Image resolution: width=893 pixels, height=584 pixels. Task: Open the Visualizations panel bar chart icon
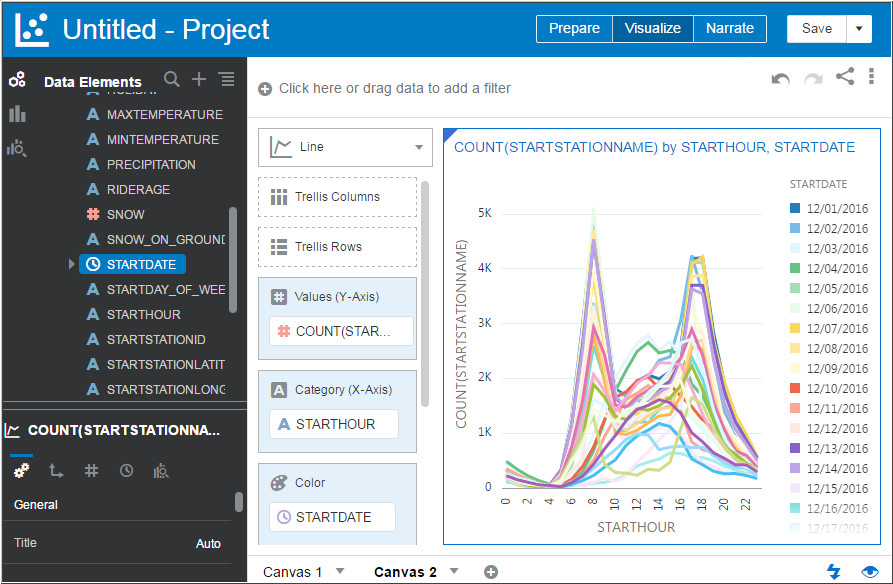pyautogui.click(x=17, y=114)
